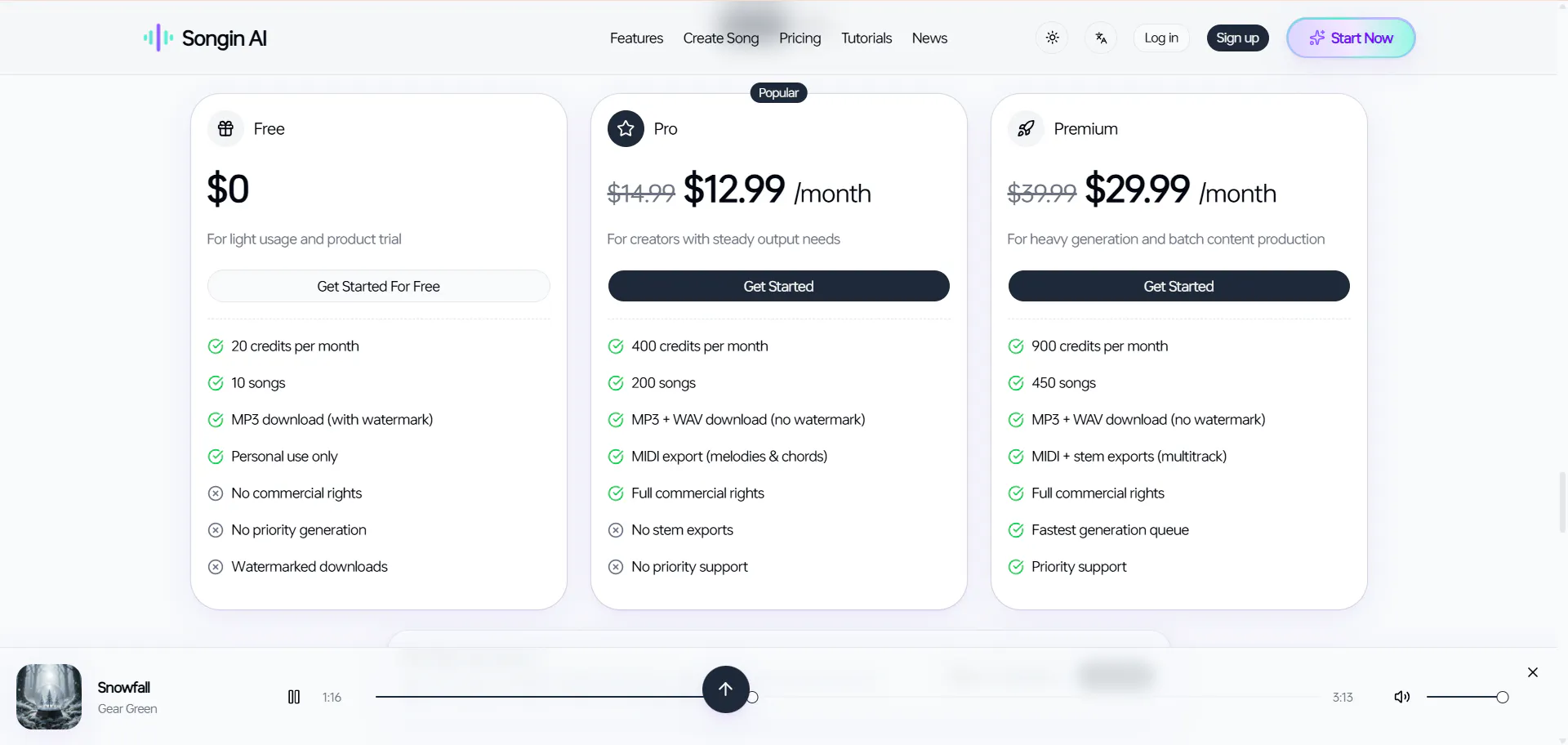Toggle the light/dark theme sun icon
Screen dimensions: 1568x745
pyautogui.click(x=1052, y=38)
